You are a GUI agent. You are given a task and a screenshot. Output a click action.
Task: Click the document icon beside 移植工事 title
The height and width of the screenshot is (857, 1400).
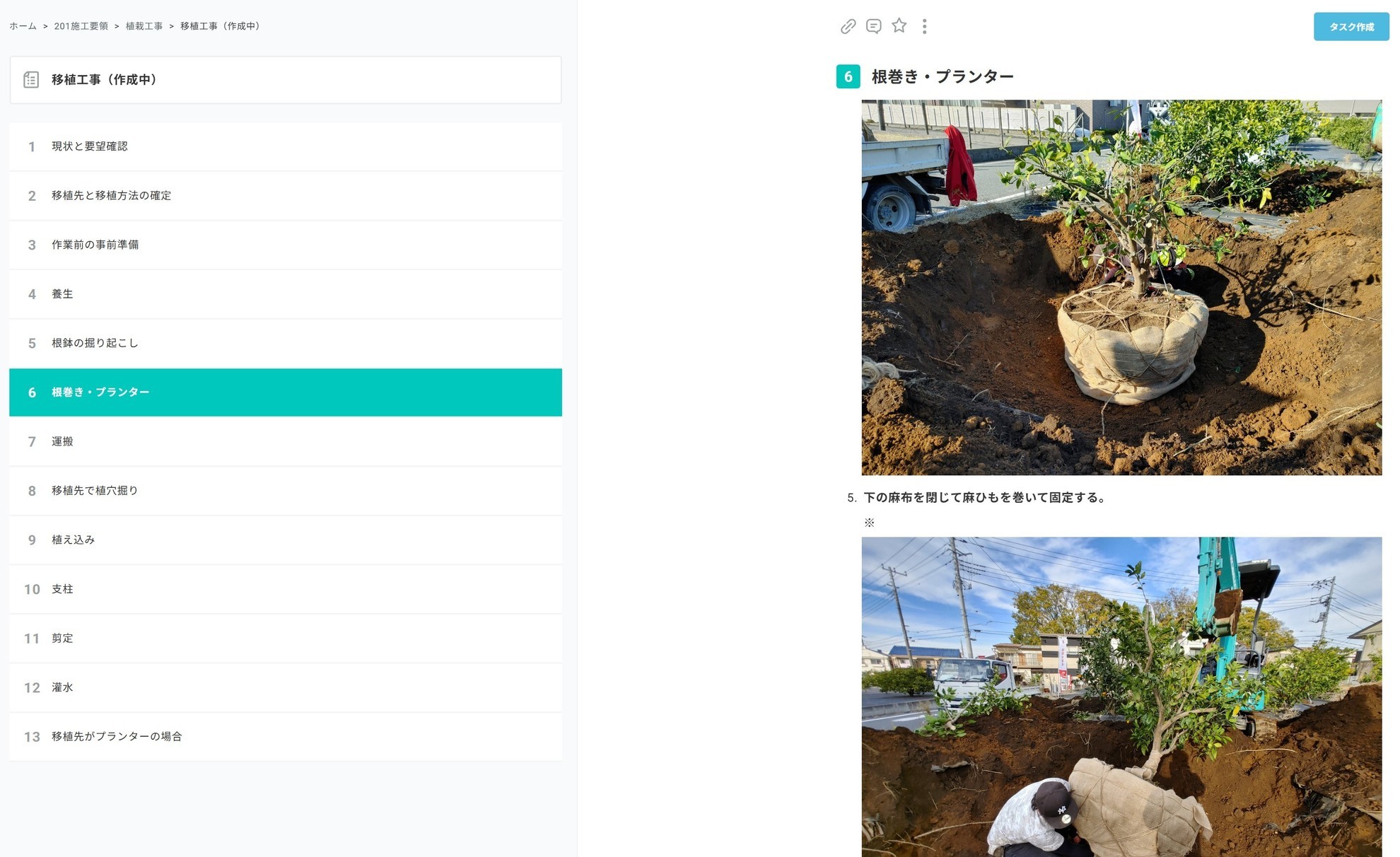click(x=31, y=79)
